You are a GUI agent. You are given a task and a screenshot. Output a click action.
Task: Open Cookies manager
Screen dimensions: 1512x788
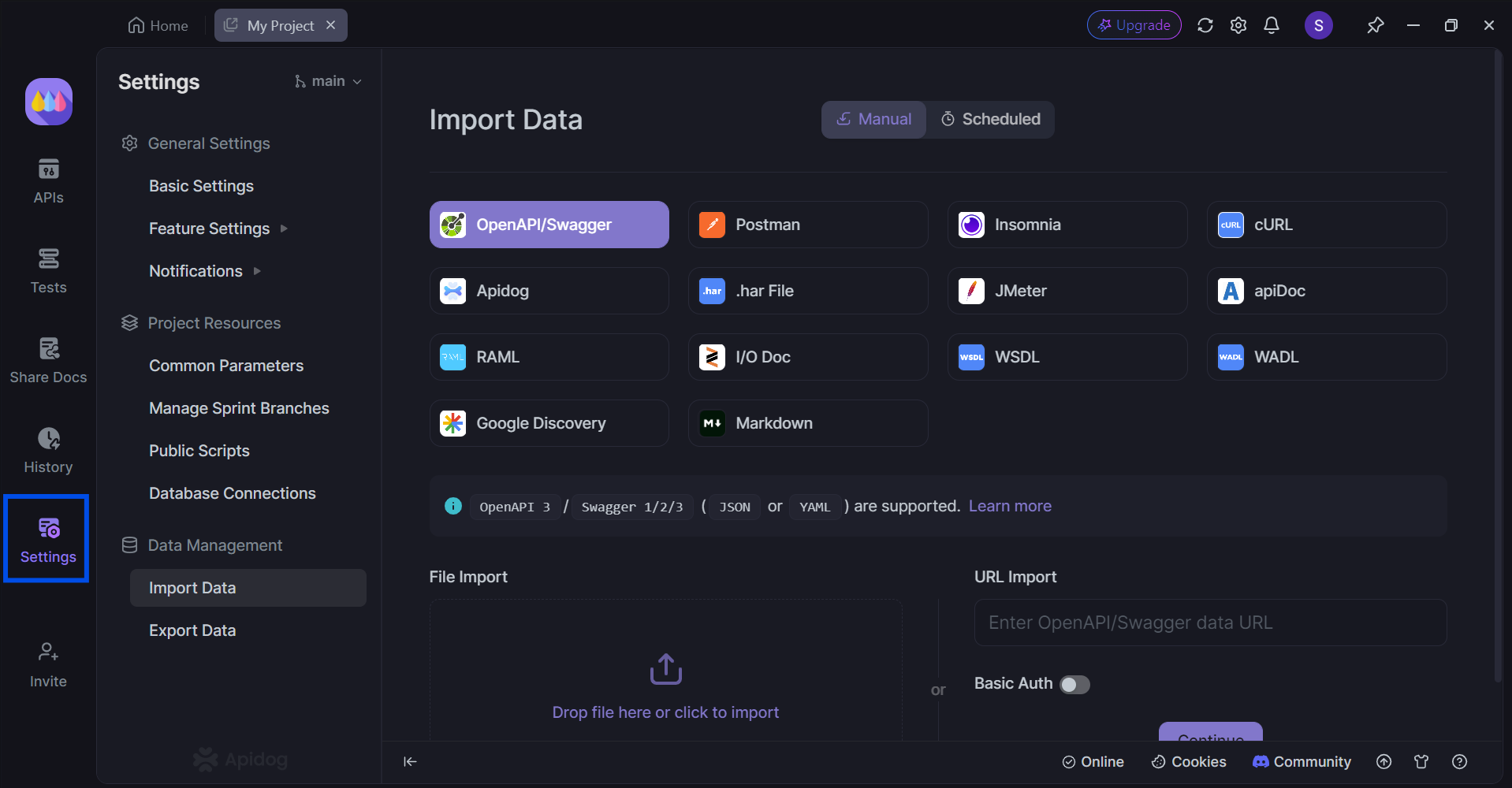click(x=1189, y=761)
